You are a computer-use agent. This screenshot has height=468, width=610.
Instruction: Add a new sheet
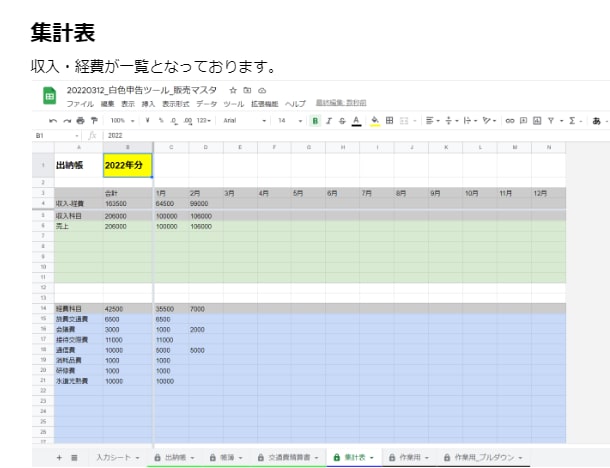(x=59, y=457)
